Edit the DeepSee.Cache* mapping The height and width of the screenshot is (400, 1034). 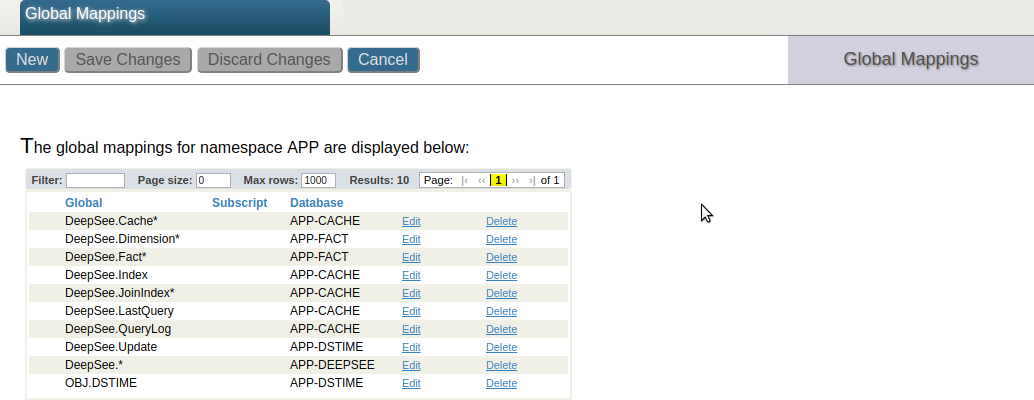pyautogui.click(x=411, y=221)
